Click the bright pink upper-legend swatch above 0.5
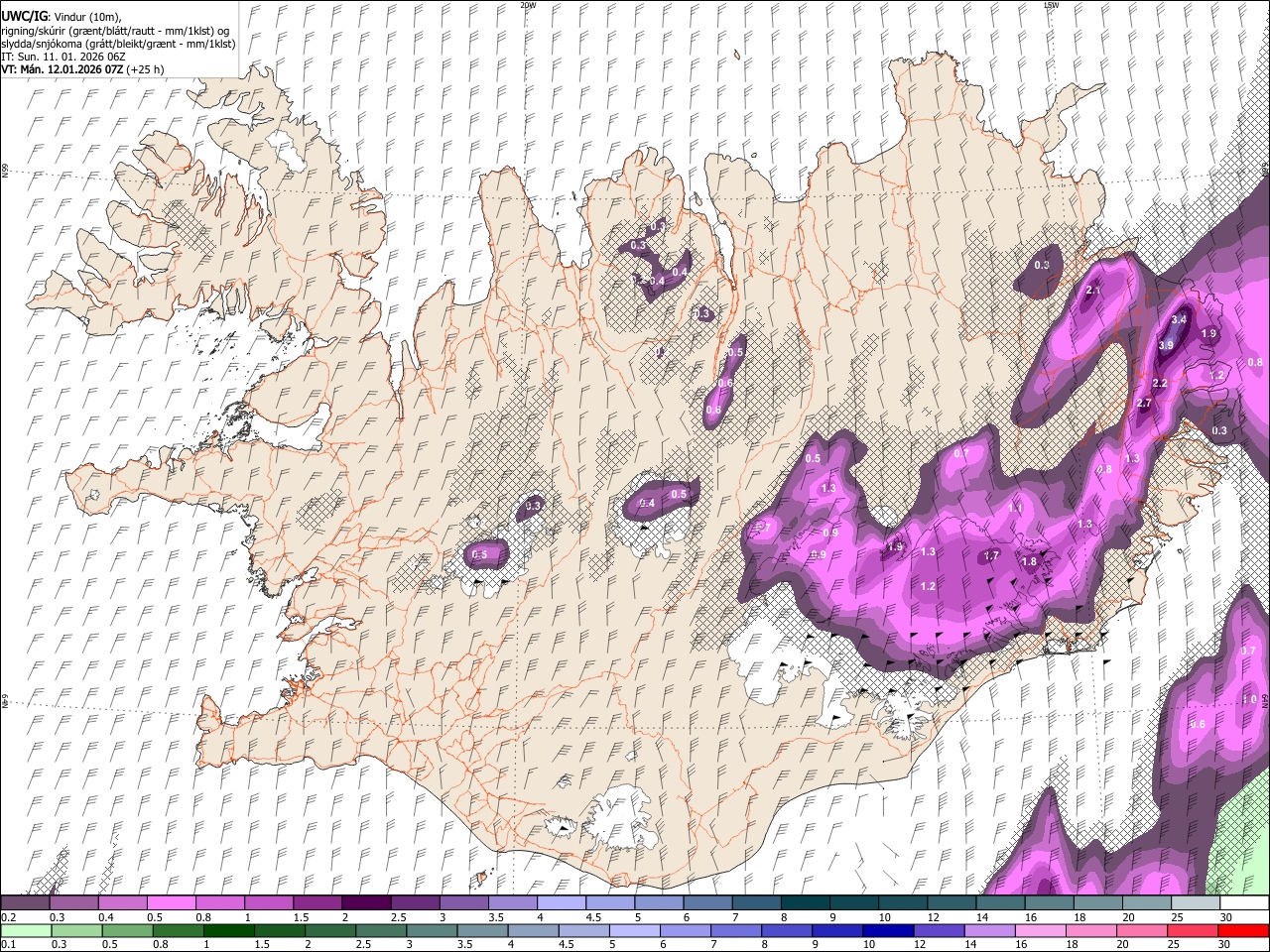 click(x=171, y=903)
